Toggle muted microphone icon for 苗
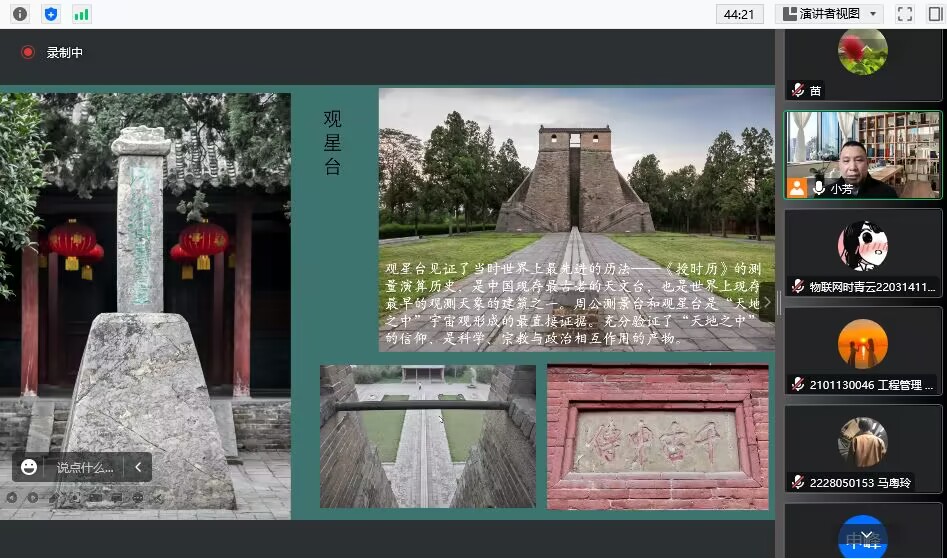The height and width of the screenshot is (559, 947). click(797, 90)
